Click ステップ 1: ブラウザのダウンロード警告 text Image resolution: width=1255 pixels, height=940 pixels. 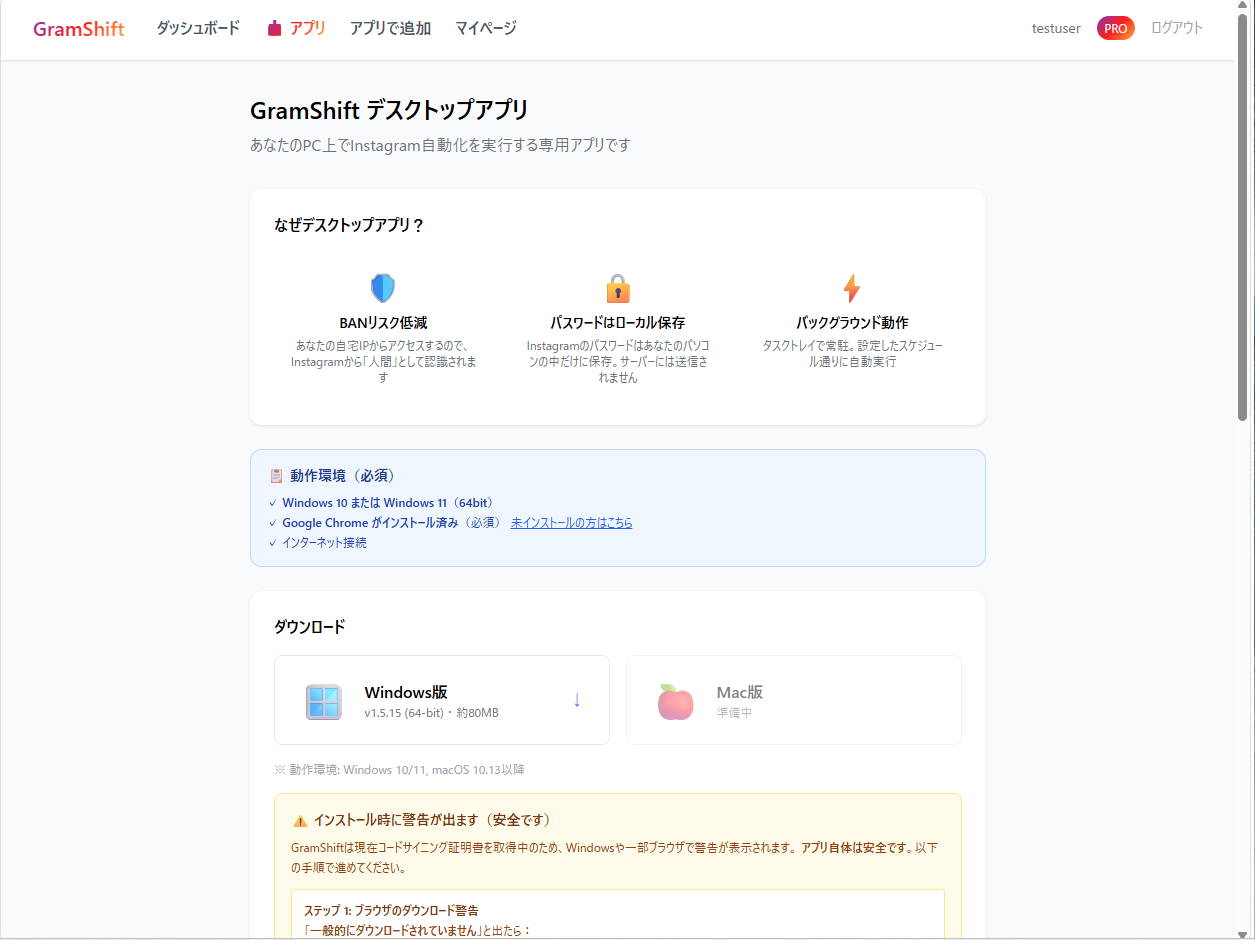point(391,911)
